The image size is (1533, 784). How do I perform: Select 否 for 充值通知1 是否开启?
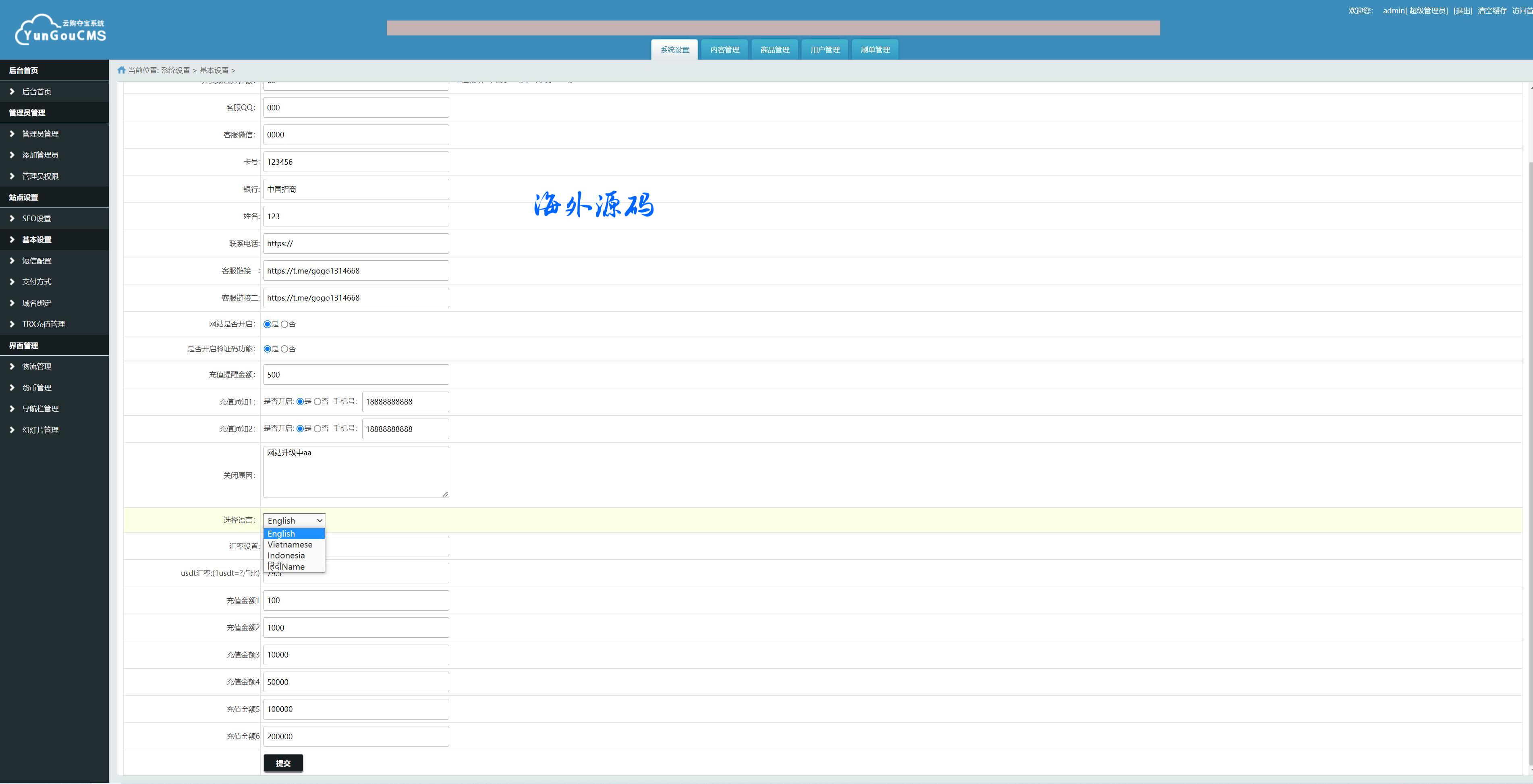(317, 402)
